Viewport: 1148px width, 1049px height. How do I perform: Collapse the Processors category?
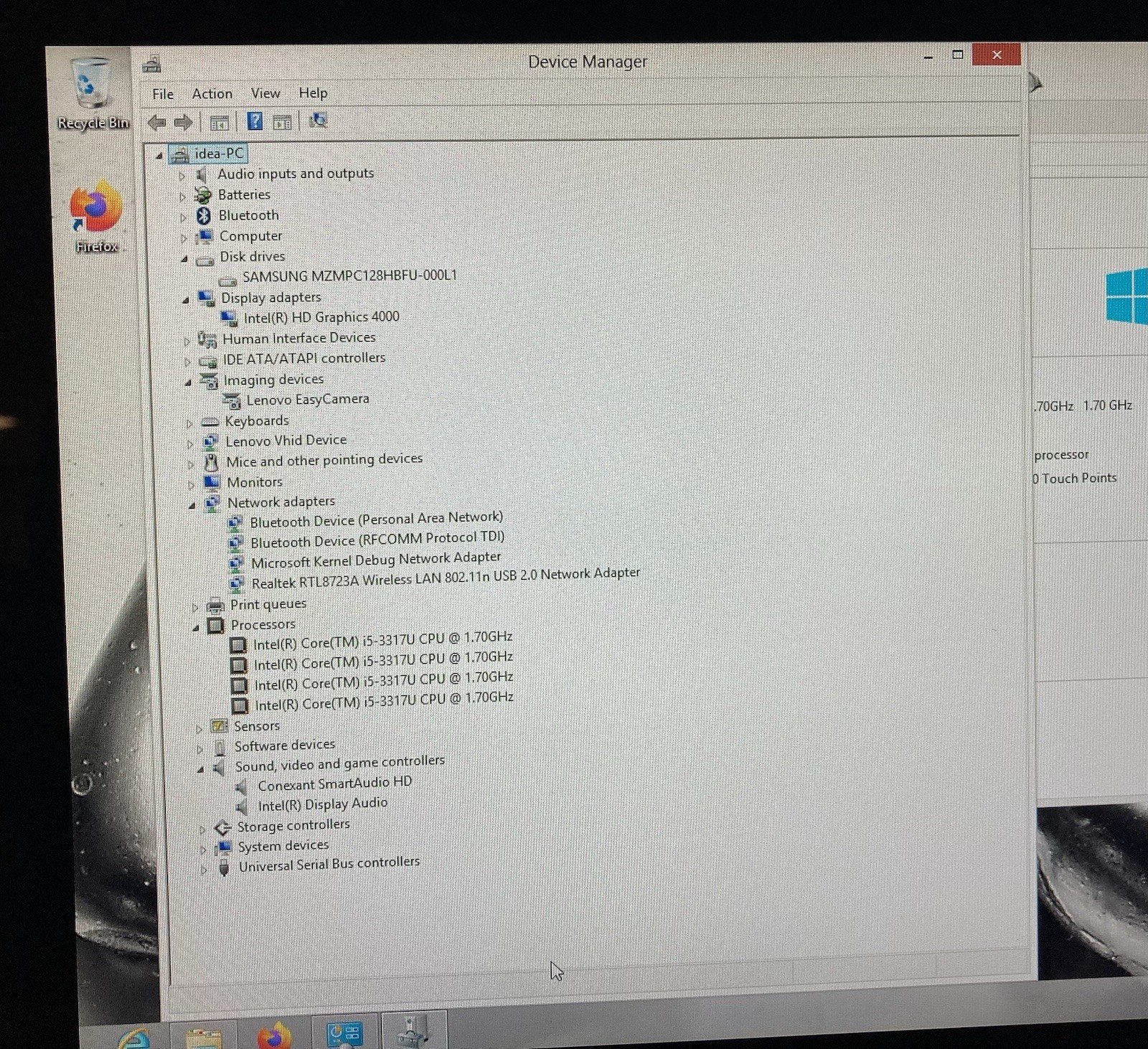(x=196, y=628)
